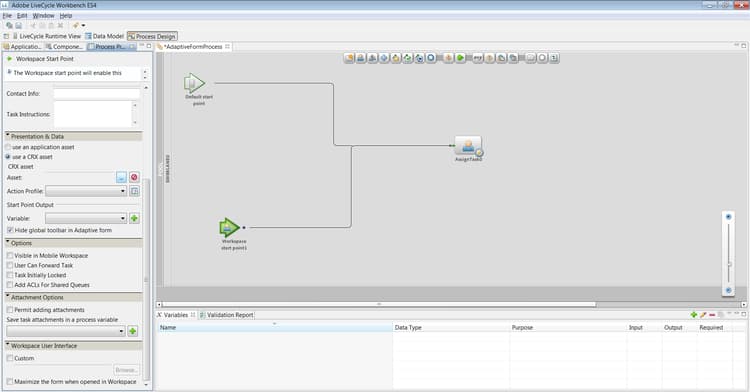Image resolution: width=750 pixels, height=392 pixels.
Task: Enable Add ACLs For Shared Queues
Action: (x=10, y=285)
